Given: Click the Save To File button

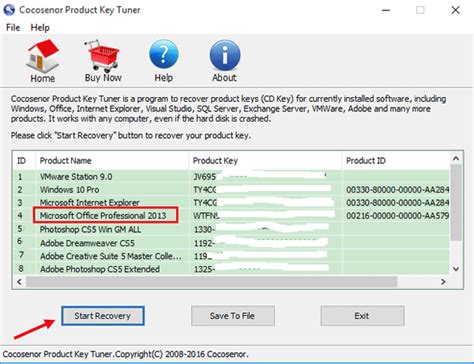Looking at the screenshot, I should coord(233,316).
